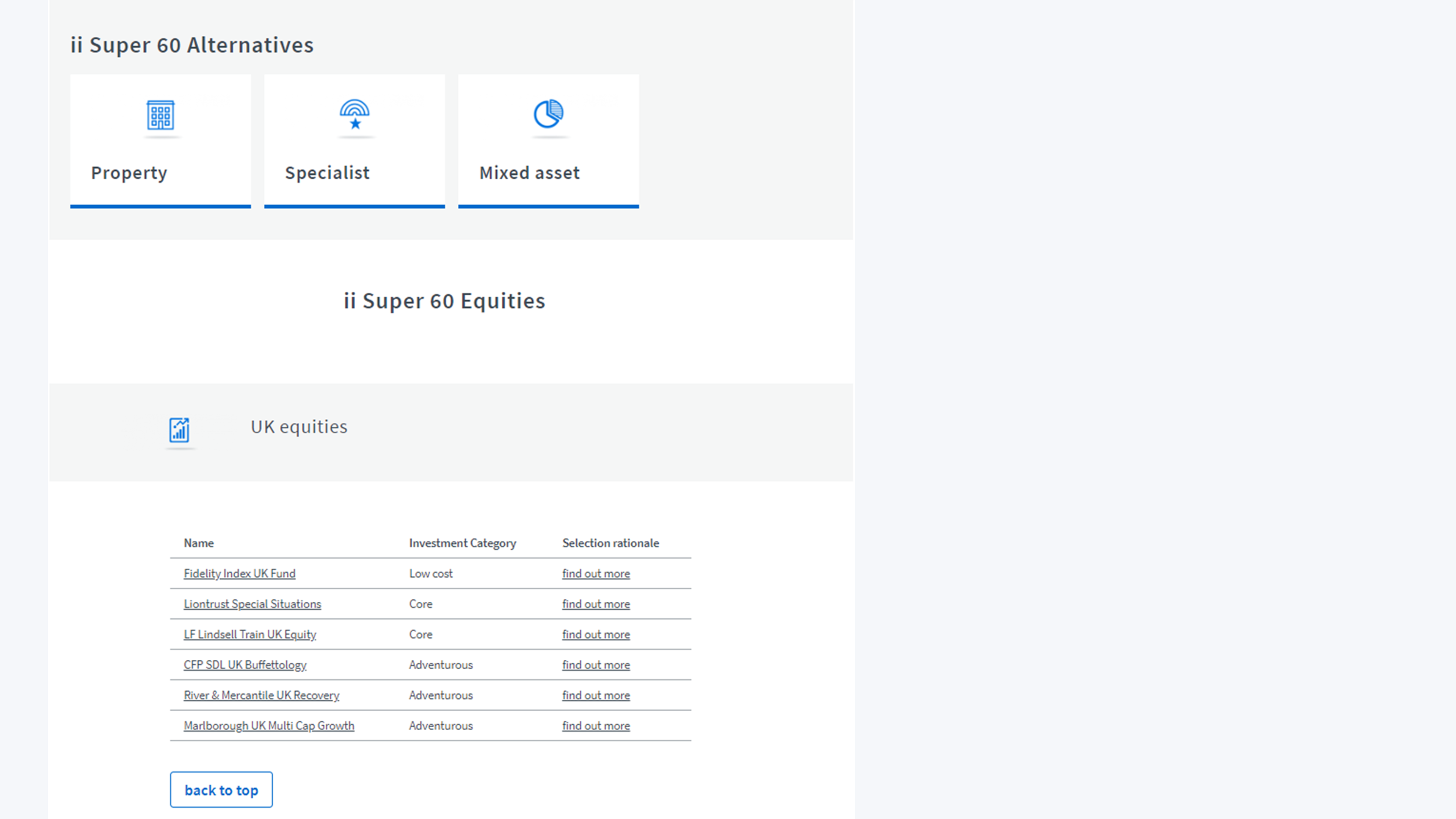Open the Mixed asset card label

[530, 173]
